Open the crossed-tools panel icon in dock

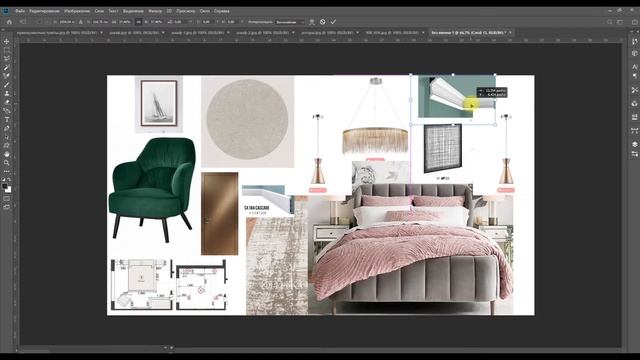click(634, 90)
